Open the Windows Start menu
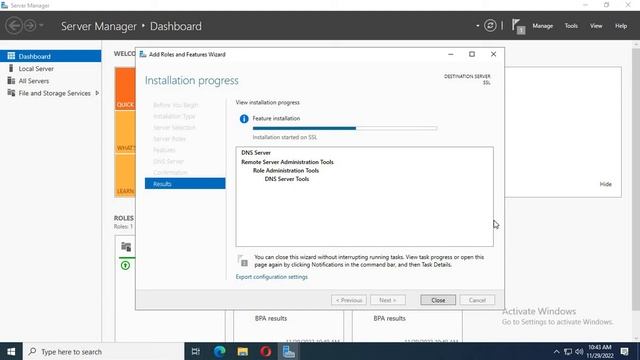This screenshot has width=640, height=360. (x=11, y=351)
